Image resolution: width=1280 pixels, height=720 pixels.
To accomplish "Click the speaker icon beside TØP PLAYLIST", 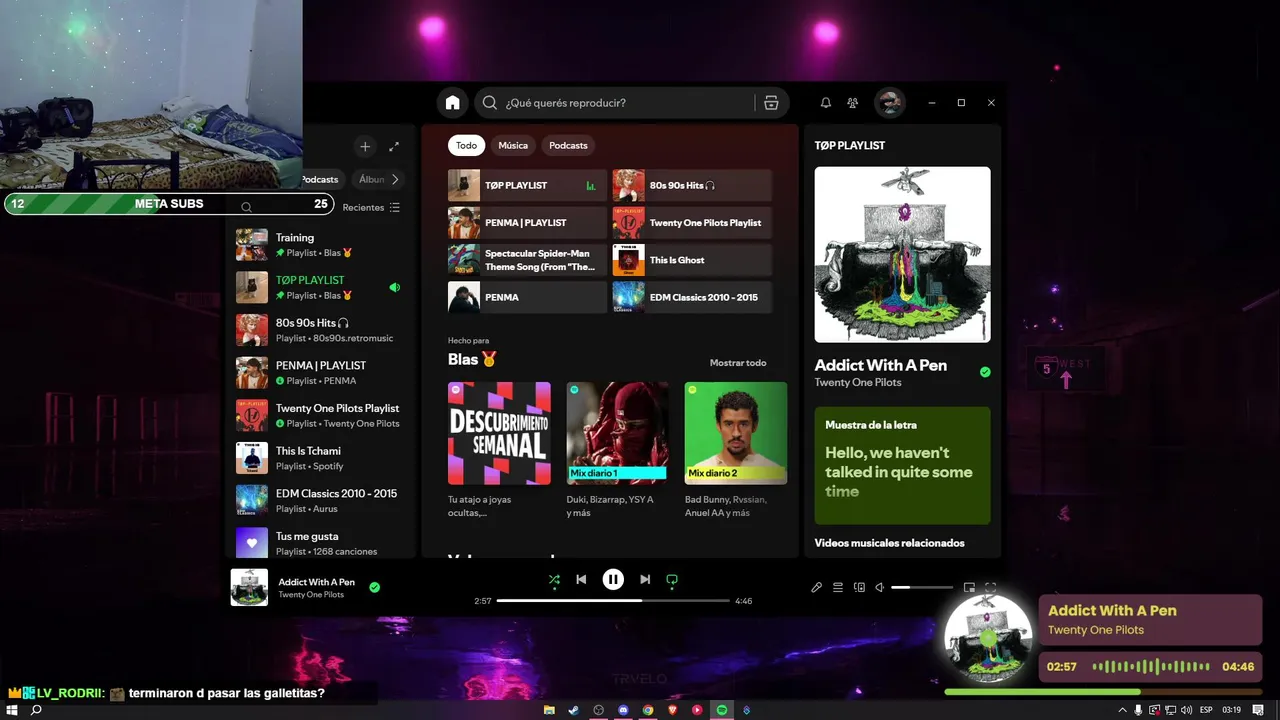I will (394, 288).
